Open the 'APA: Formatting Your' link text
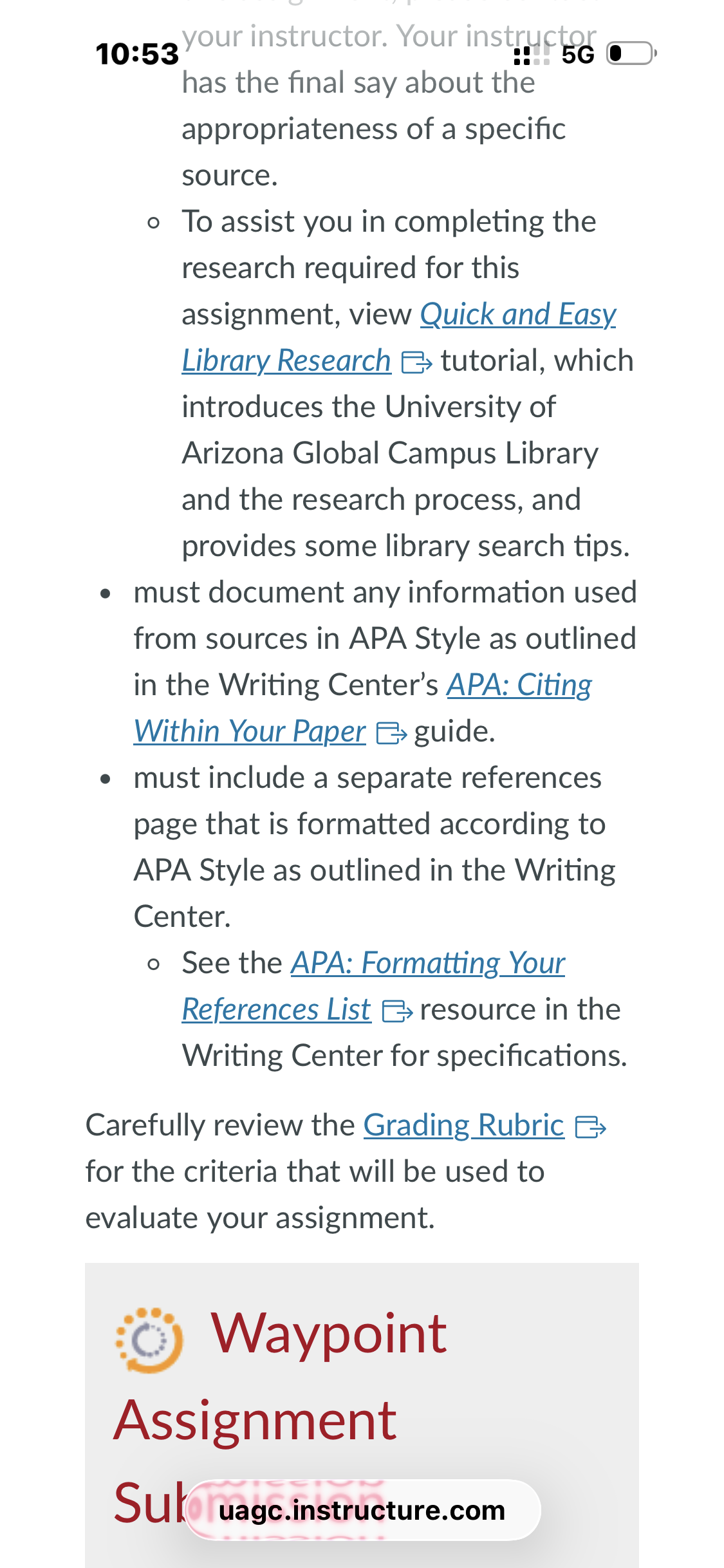 click(428, 964)
